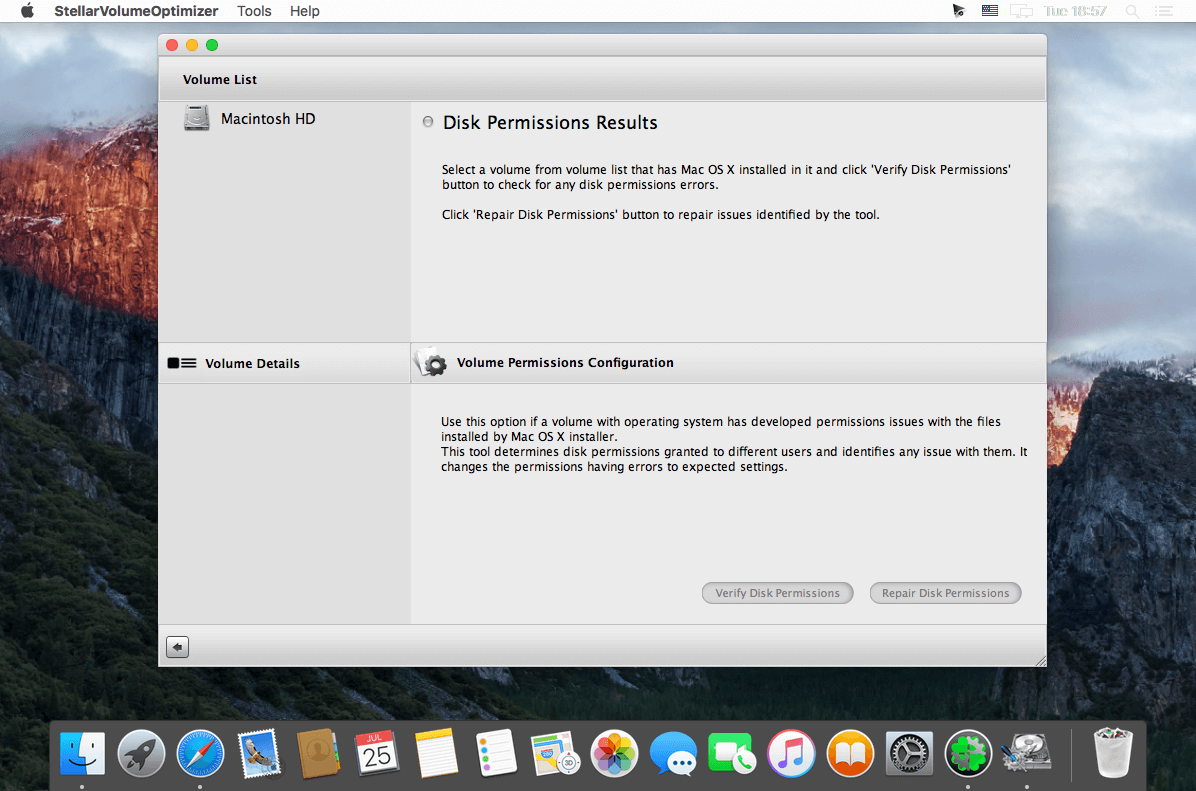
Task: Open iBooks from the Dock
Action: coord(850,754)
